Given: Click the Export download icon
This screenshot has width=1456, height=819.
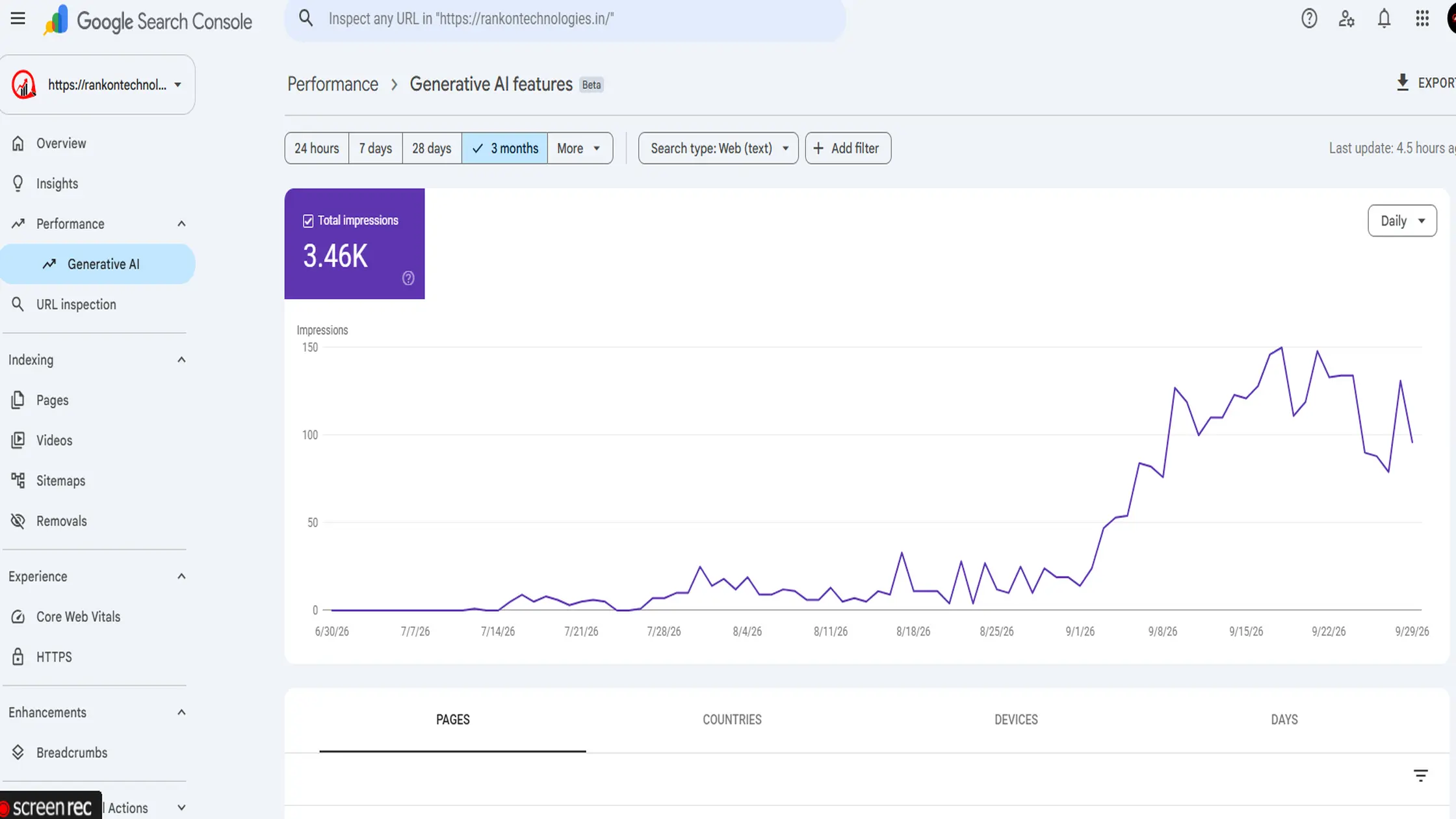Looking at the screenshot, I should (1403, 83).
